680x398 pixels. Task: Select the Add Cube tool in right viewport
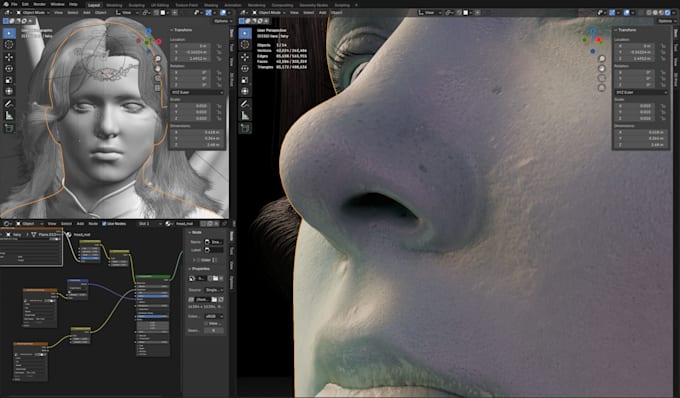coord(245,127)
